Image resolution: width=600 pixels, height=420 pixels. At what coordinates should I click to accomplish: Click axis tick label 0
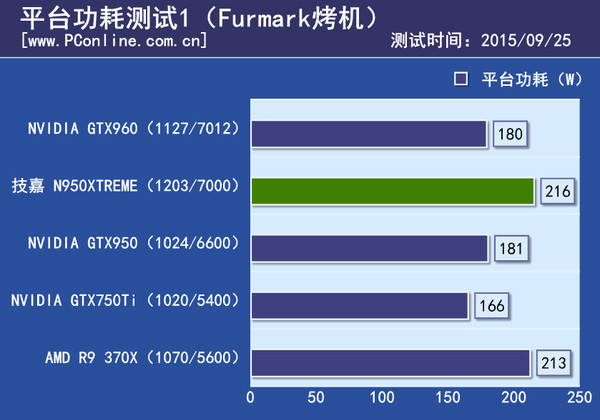tap(250, 397)
